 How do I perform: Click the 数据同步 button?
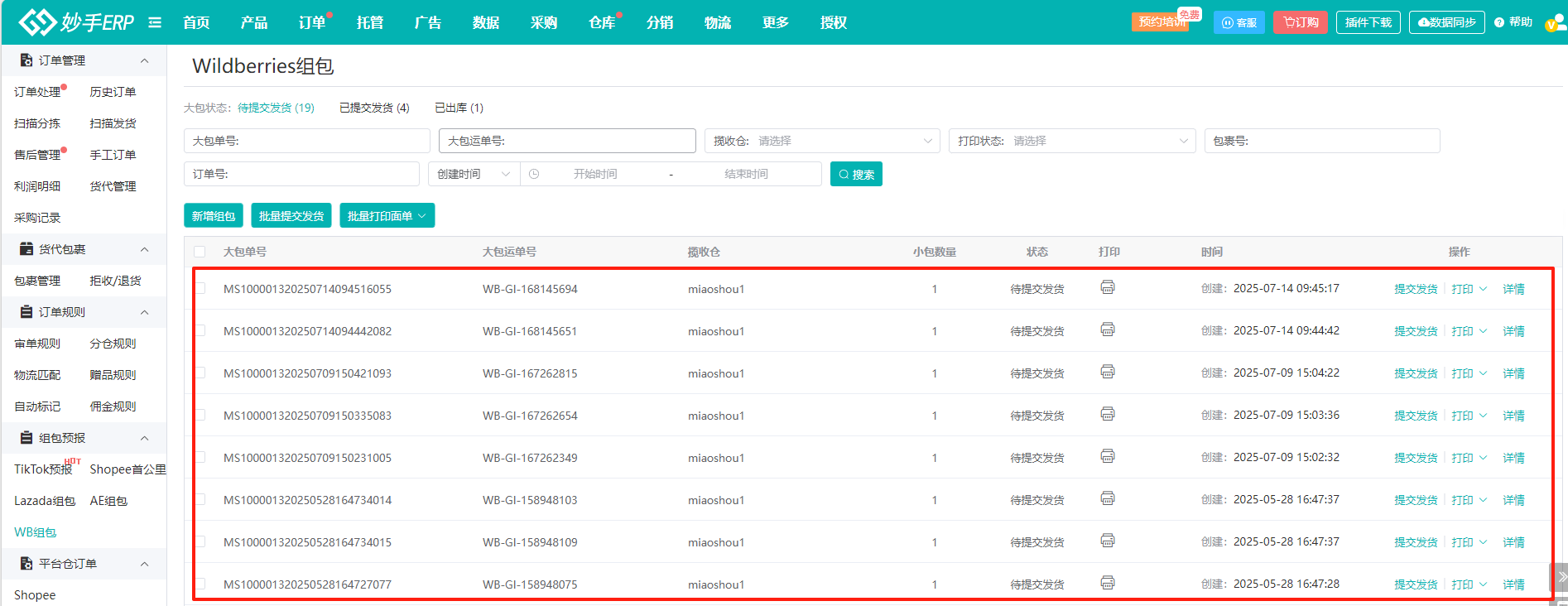point(1447,22)
